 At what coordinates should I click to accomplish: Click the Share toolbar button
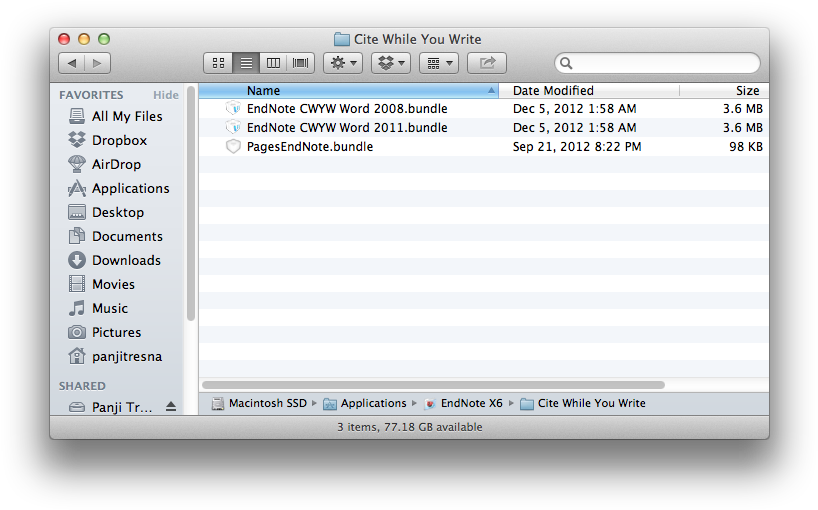[487, 63]
